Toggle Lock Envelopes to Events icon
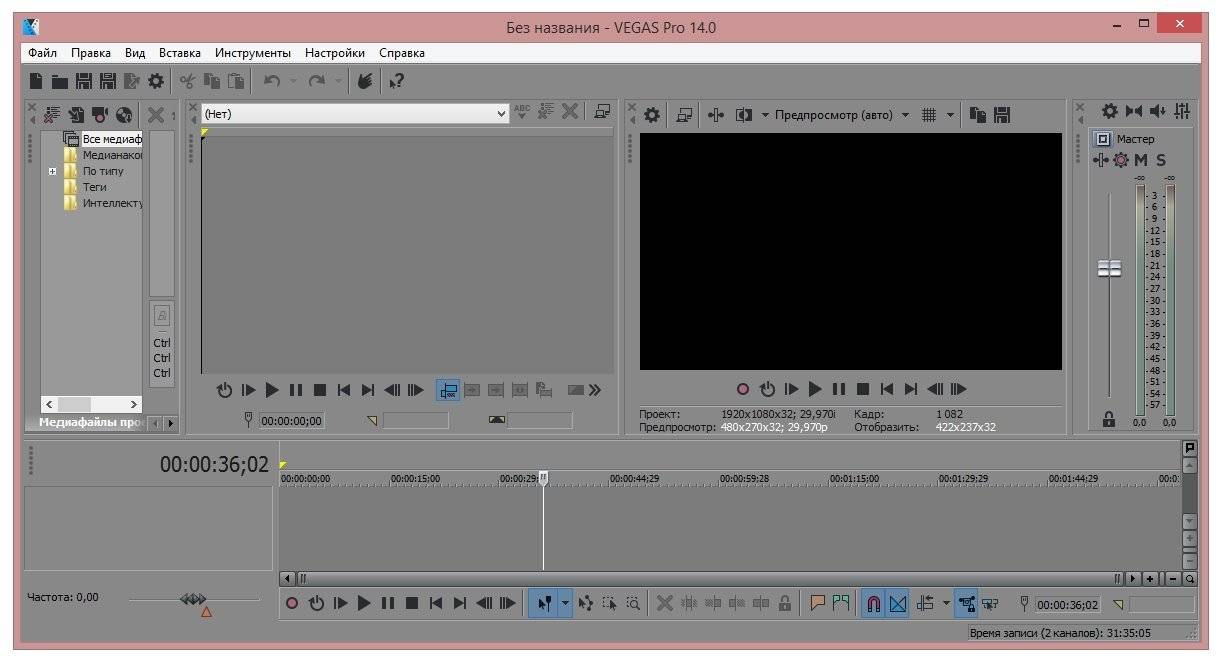The height and width of the screenshot is (669, 1226). [967, 603]
